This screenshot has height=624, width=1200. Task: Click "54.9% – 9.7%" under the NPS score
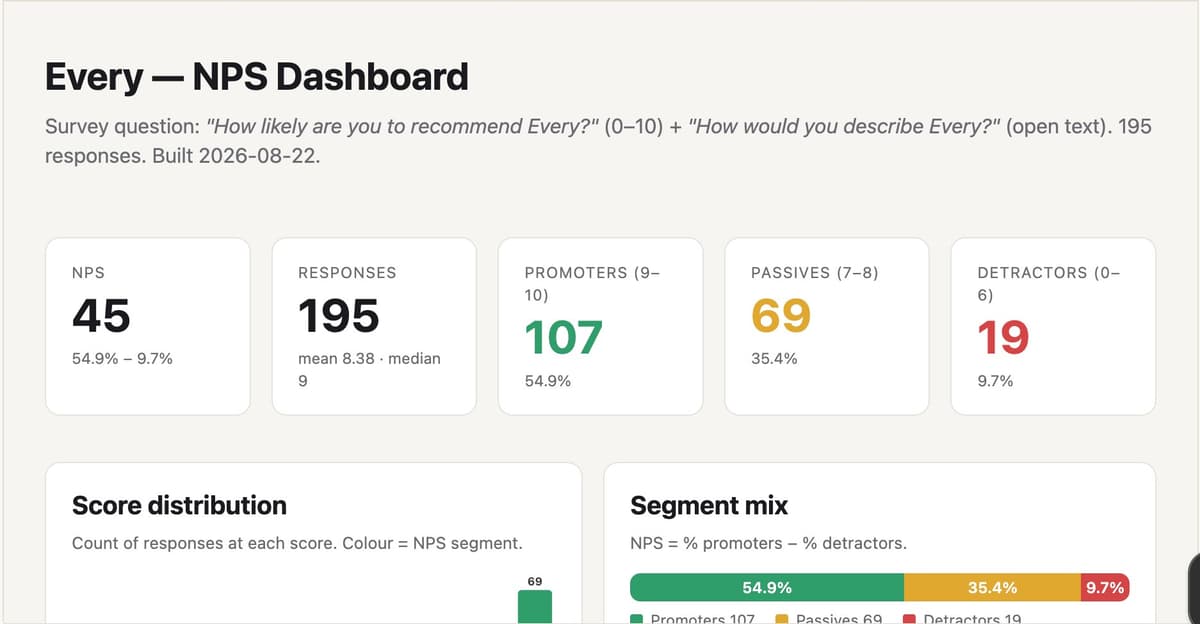point(122,358)
